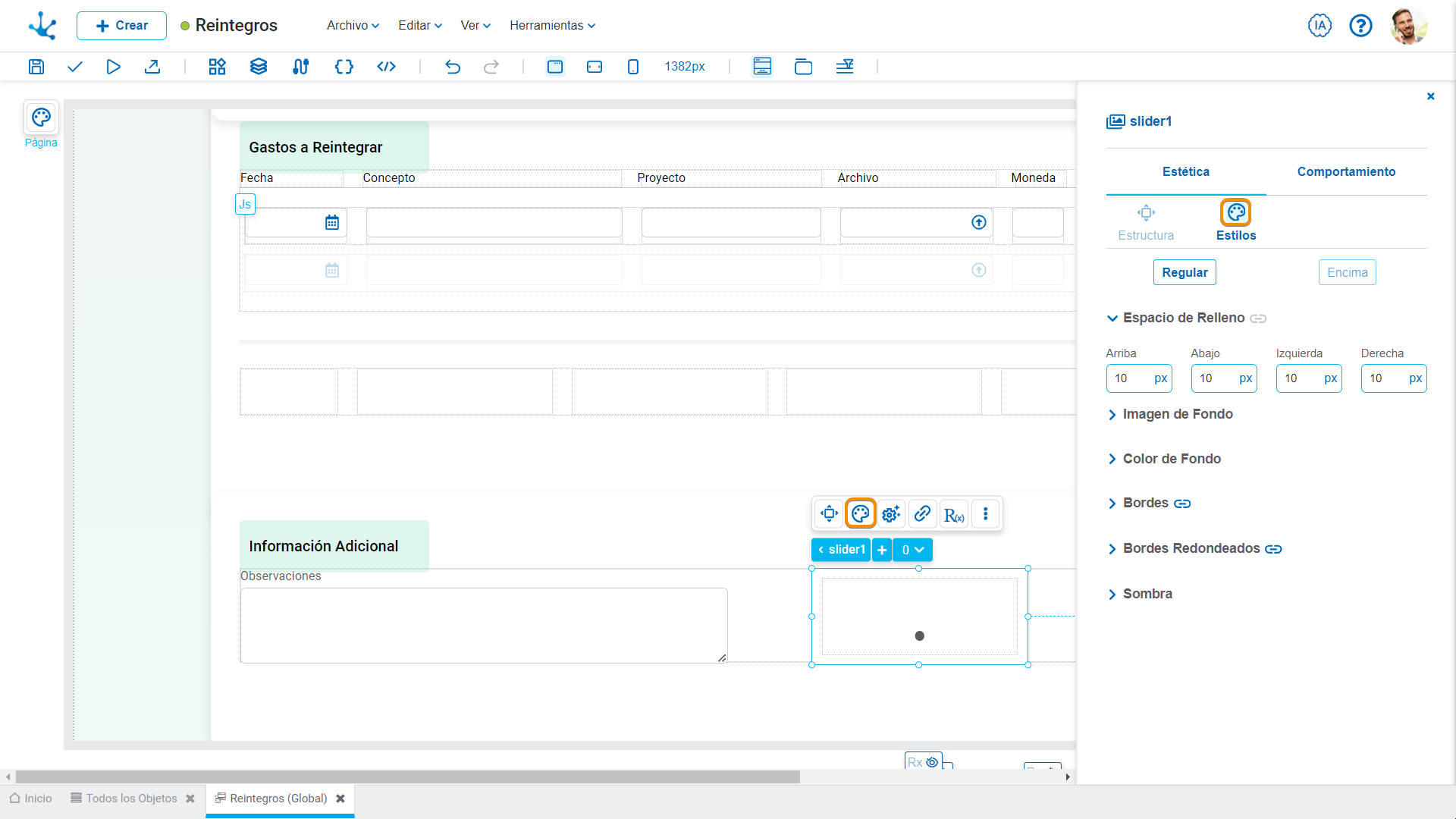
Task: Switch to Todos los Objetos tab
Action: (x=124, y=799)
